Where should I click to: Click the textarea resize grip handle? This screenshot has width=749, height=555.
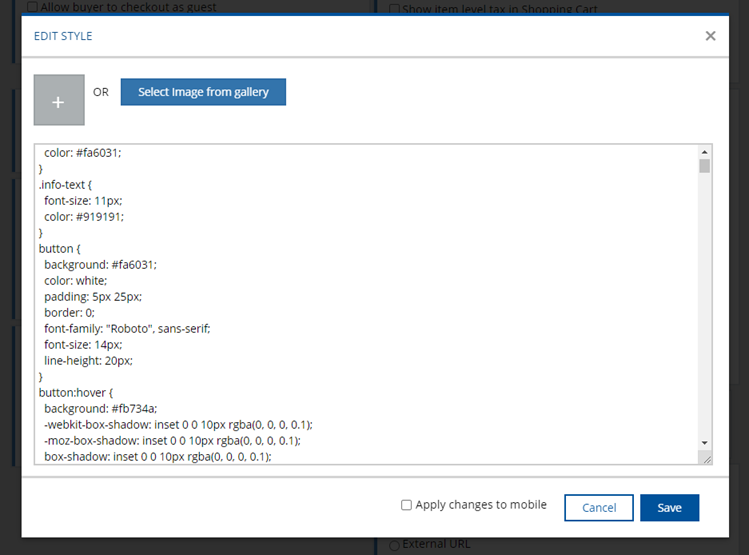coord(705,458)
